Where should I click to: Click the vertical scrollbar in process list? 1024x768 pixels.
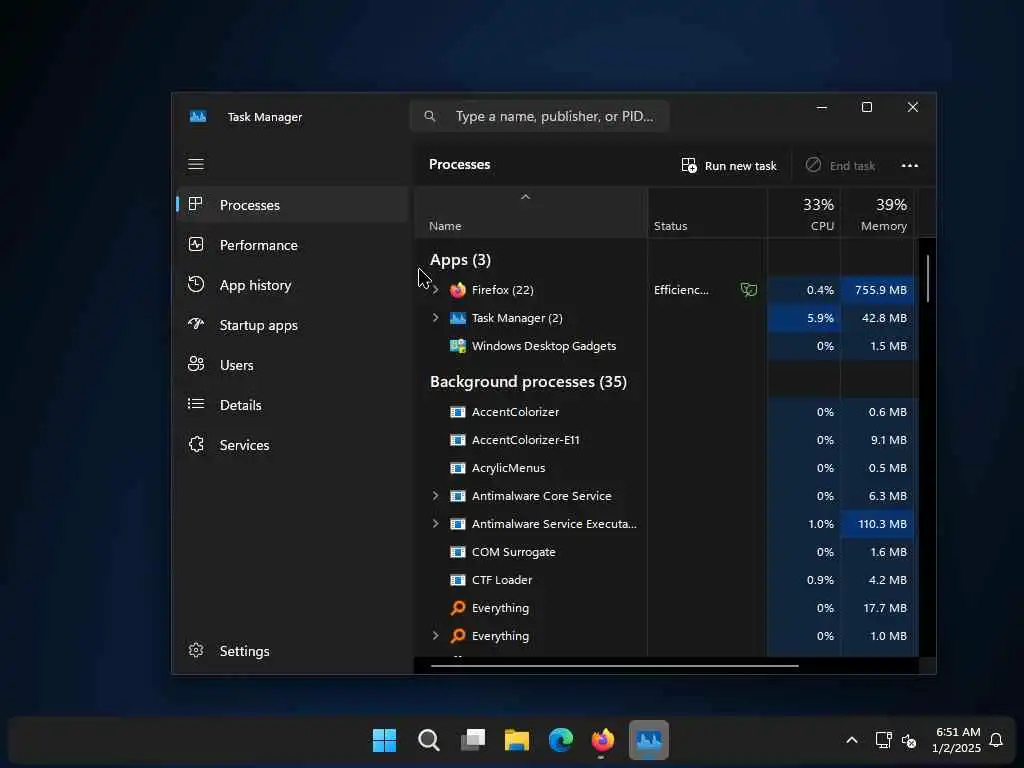(927, 279)
